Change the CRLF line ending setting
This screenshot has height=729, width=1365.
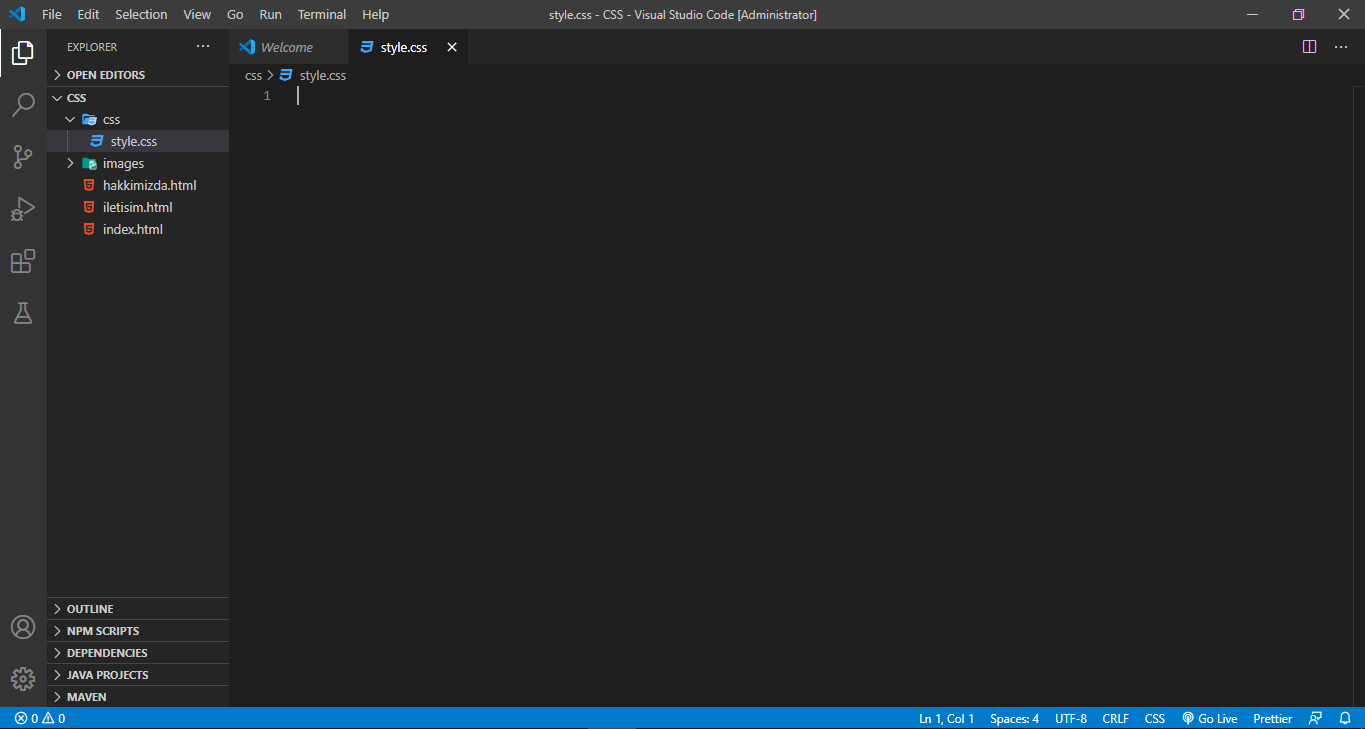pyautogui.click(x=1115, y=718)
